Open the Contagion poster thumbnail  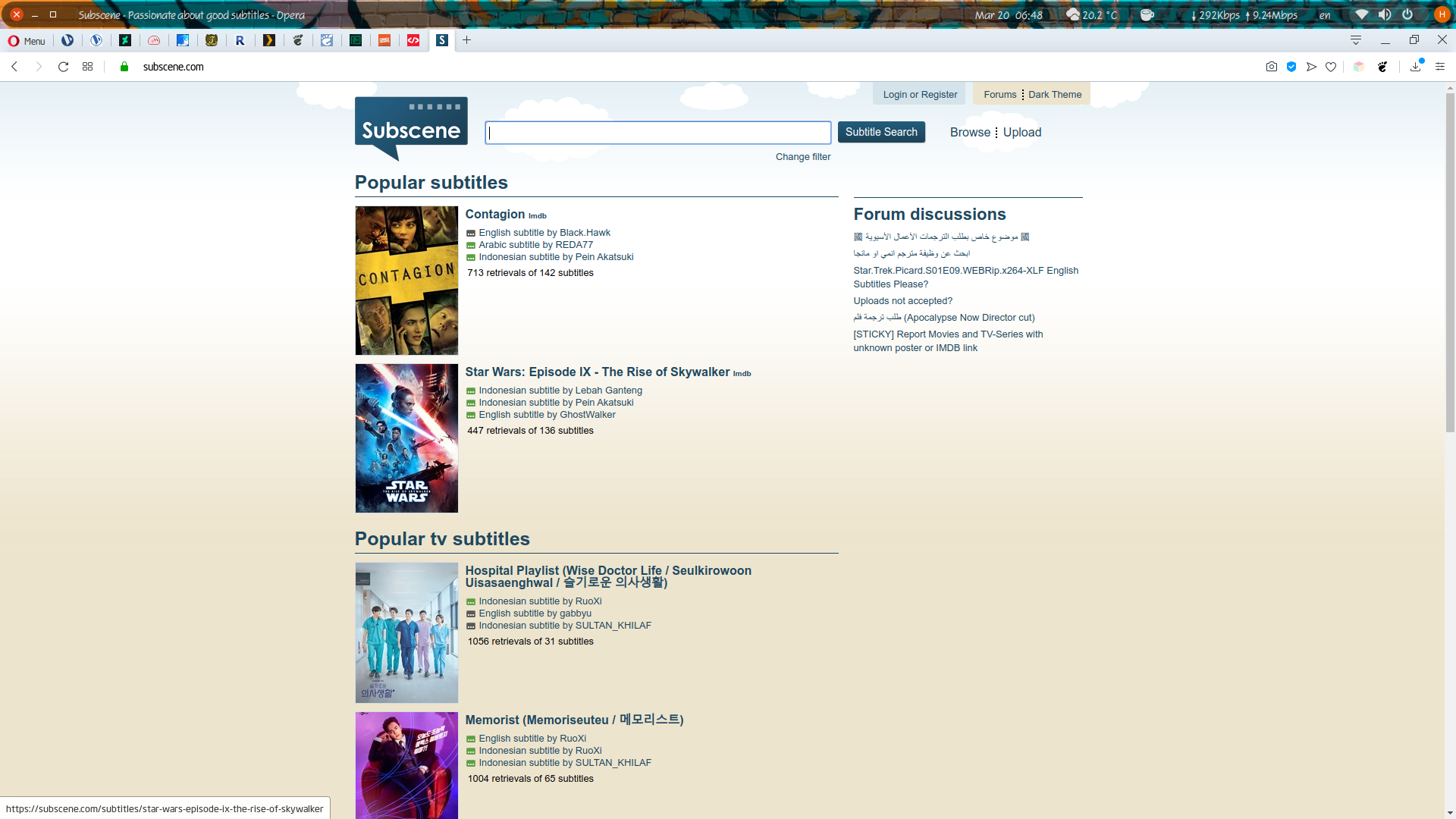tap(406, 281)
